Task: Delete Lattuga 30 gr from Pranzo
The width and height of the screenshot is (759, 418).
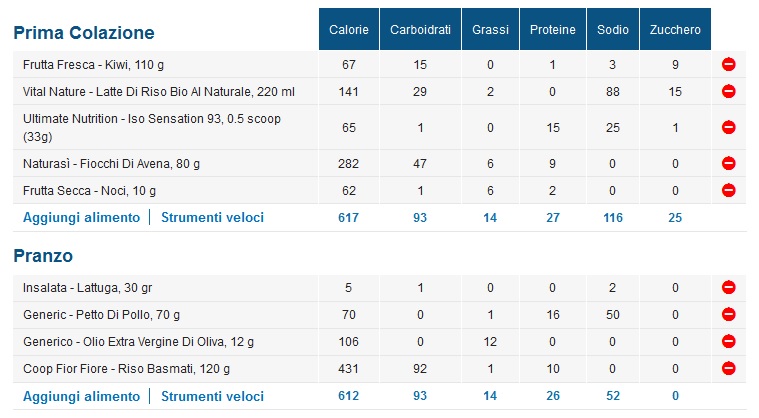Action: pyautogui.click(x=729, y=287)
